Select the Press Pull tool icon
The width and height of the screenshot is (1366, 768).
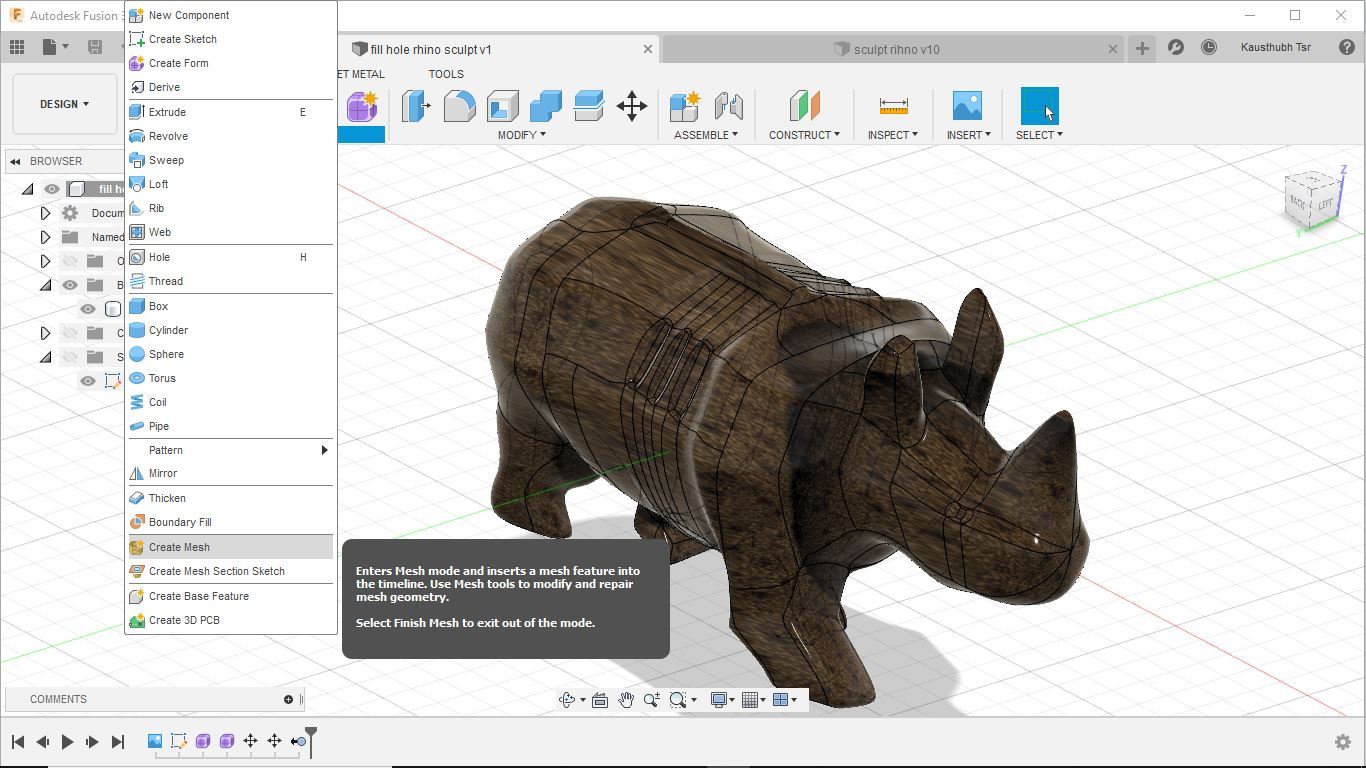tap(416, 106)
